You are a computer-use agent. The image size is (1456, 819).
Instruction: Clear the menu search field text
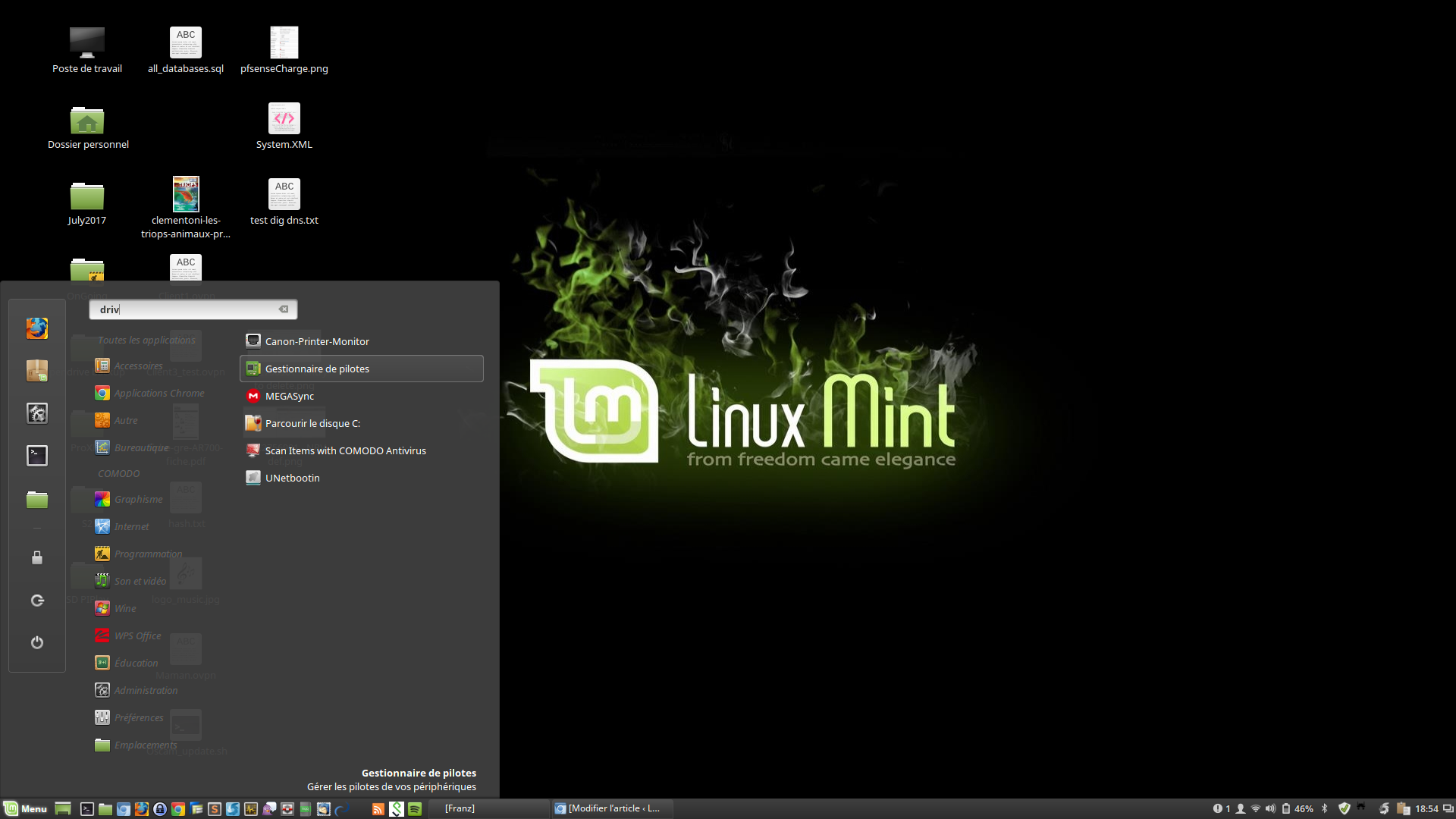click(284, 309)
